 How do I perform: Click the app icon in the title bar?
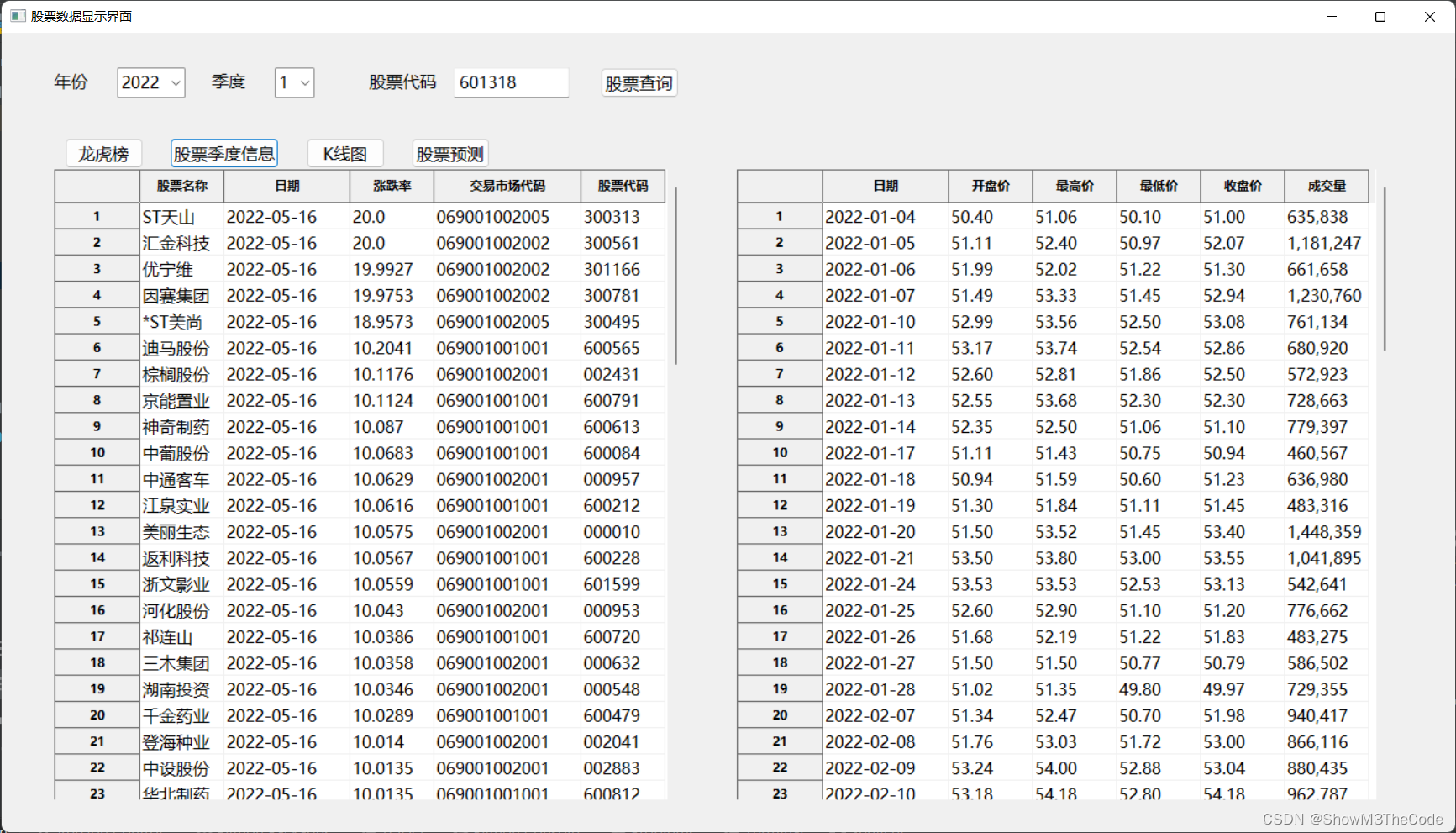coord(18,16)
